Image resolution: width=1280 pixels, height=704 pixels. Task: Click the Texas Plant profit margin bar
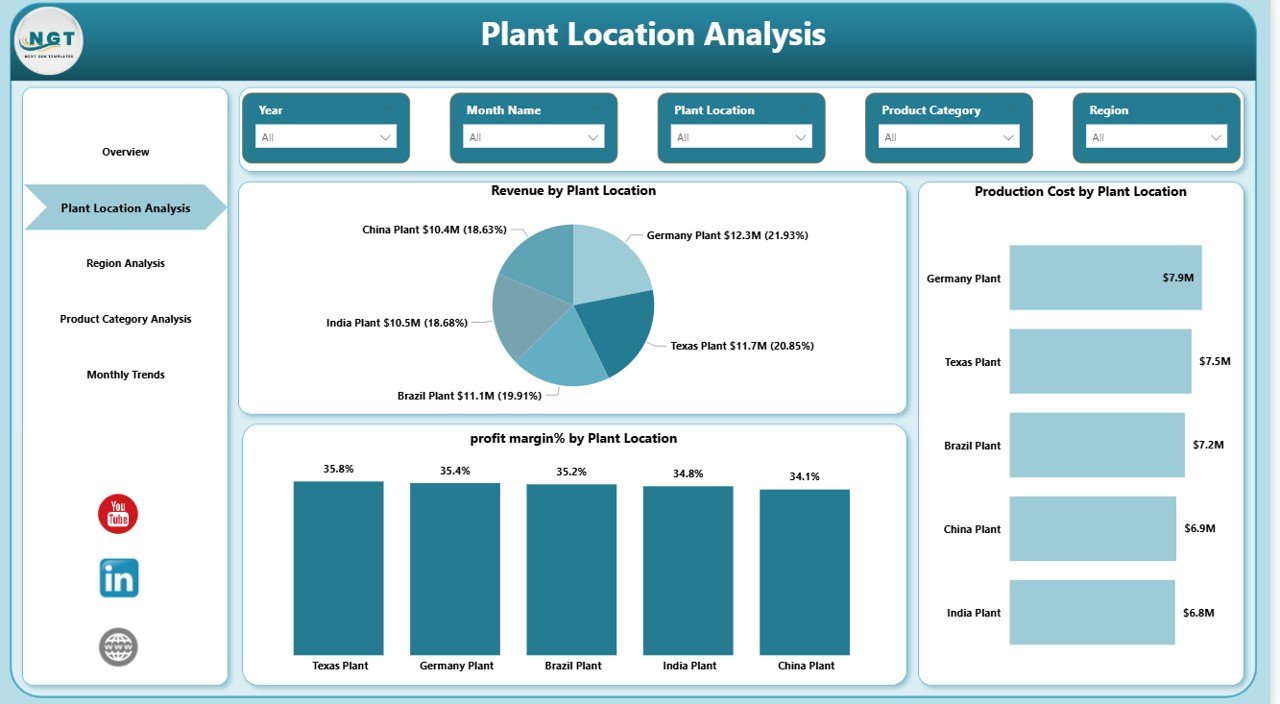(338, 565)
